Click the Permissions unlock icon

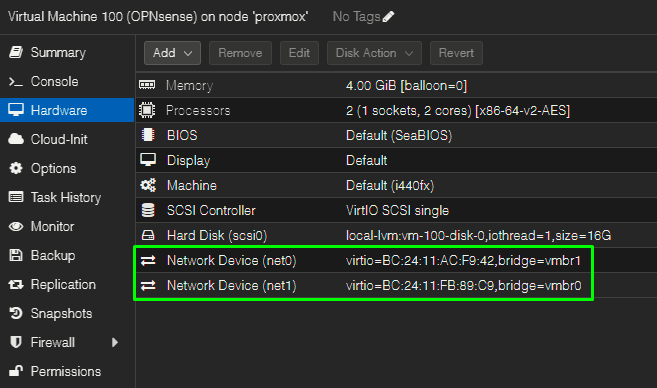point(16,371)
